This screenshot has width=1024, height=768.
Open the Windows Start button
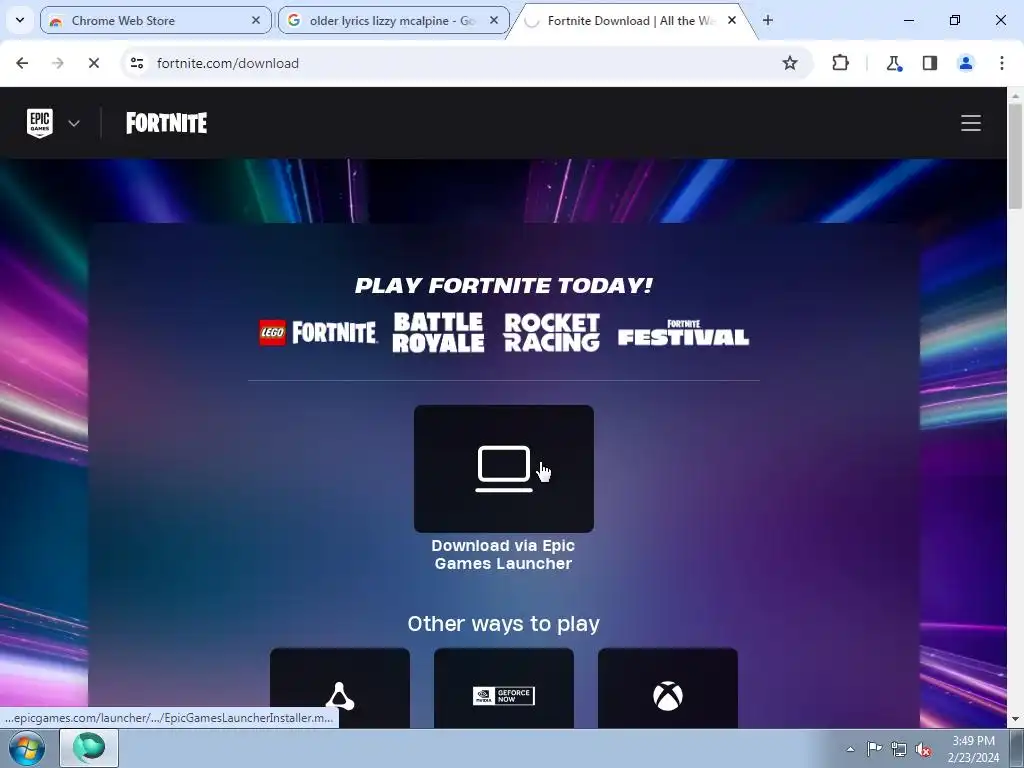pos(26,748)
